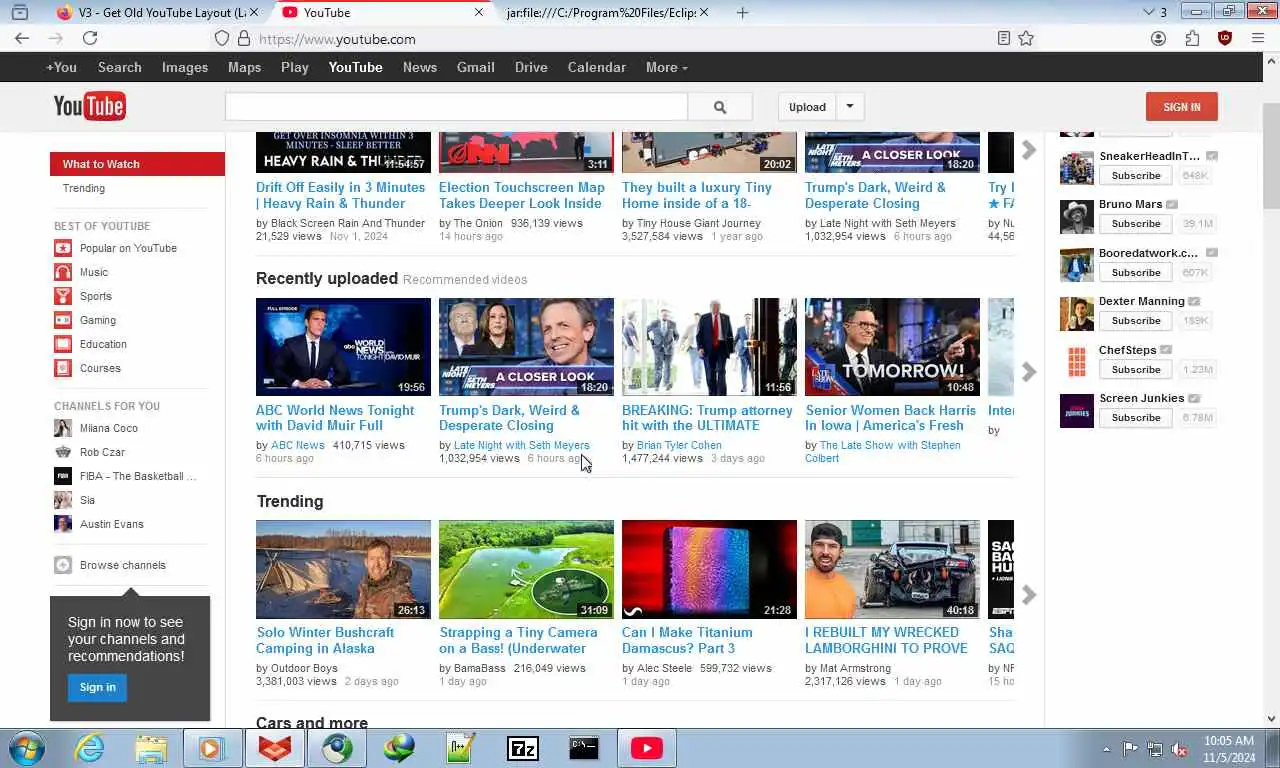The height and width of the screenshot is (768, 1280).
Task: Click the ChefSteps channel avatar
Action: pyautogui.click(x=1077, y=361)
